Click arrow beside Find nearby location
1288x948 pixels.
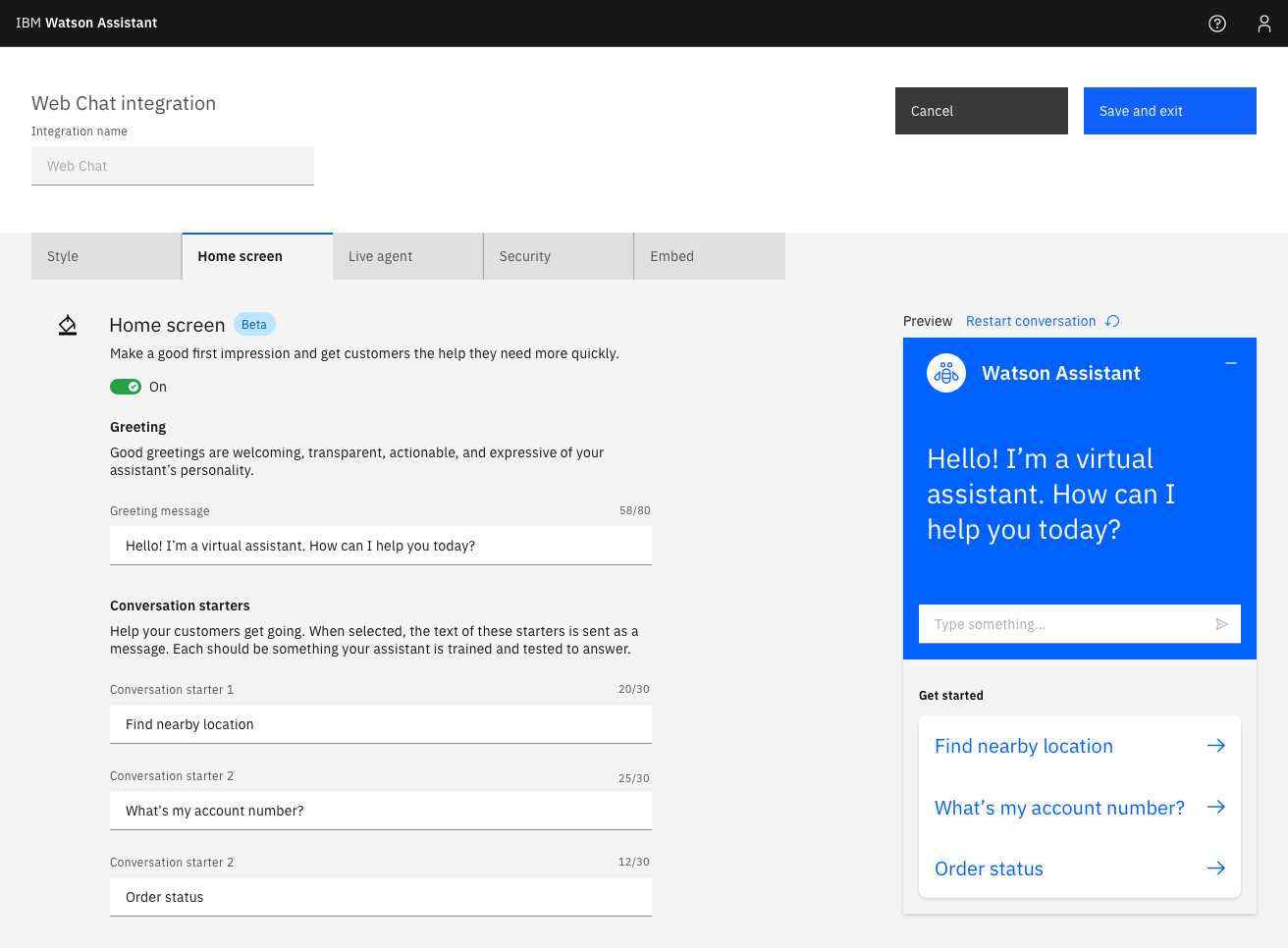coord(1216,746)
